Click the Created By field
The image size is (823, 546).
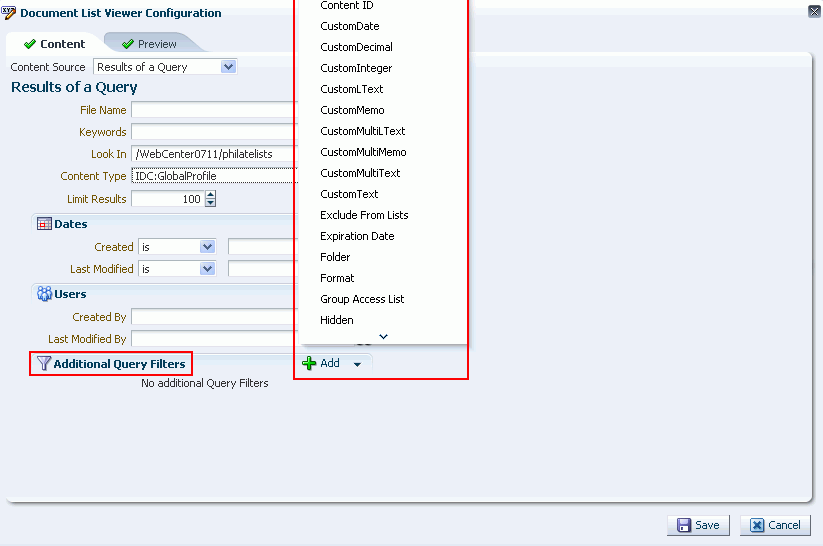(215, 317)
